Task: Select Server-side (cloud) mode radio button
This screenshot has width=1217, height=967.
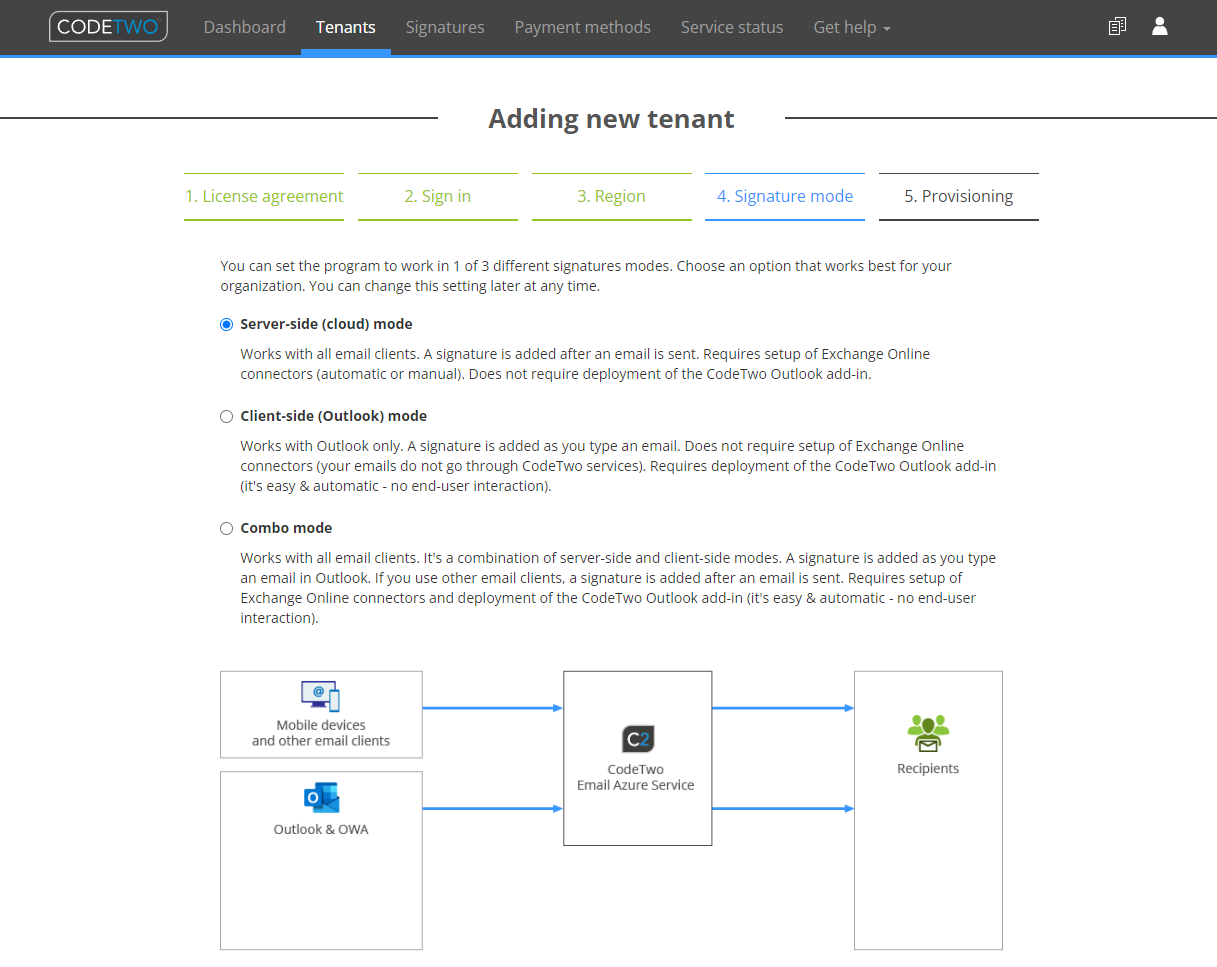Action: click(x=227, y=324)
